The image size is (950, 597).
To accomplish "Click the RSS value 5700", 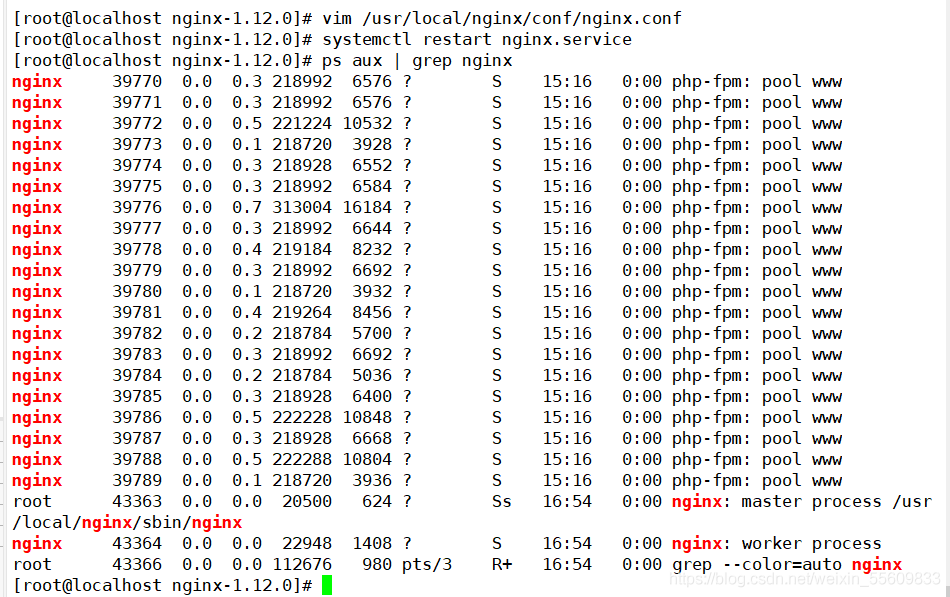I will click(372, 334).
